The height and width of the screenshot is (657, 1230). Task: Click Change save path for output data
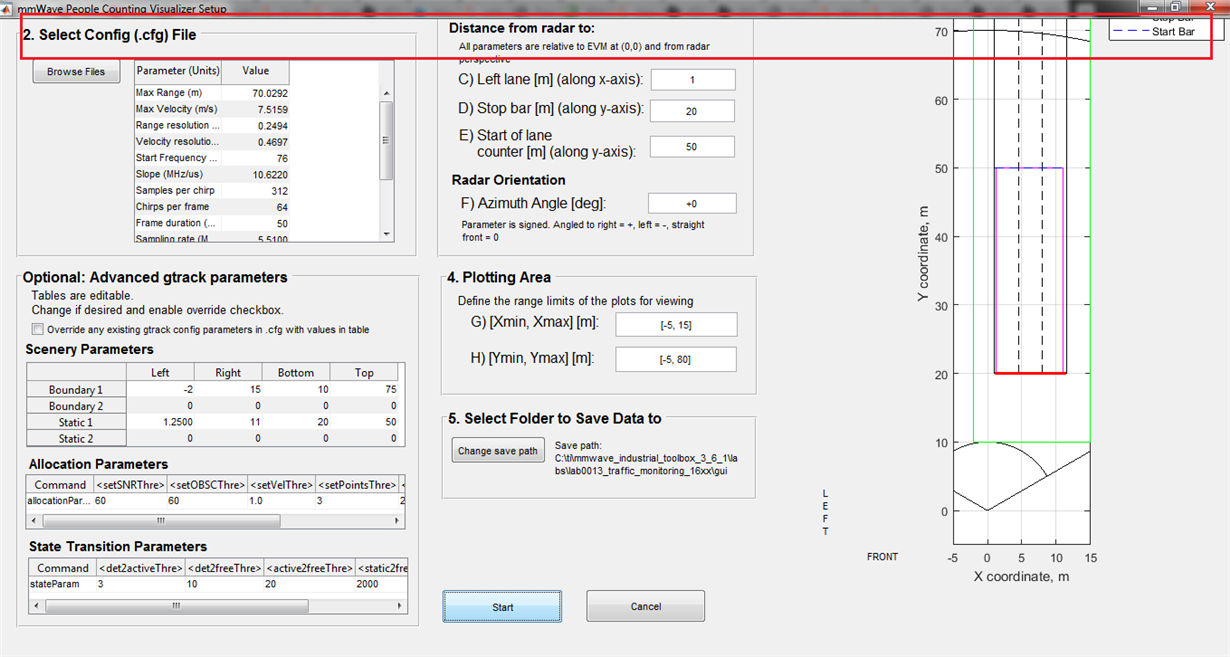(x=497, y=450)
